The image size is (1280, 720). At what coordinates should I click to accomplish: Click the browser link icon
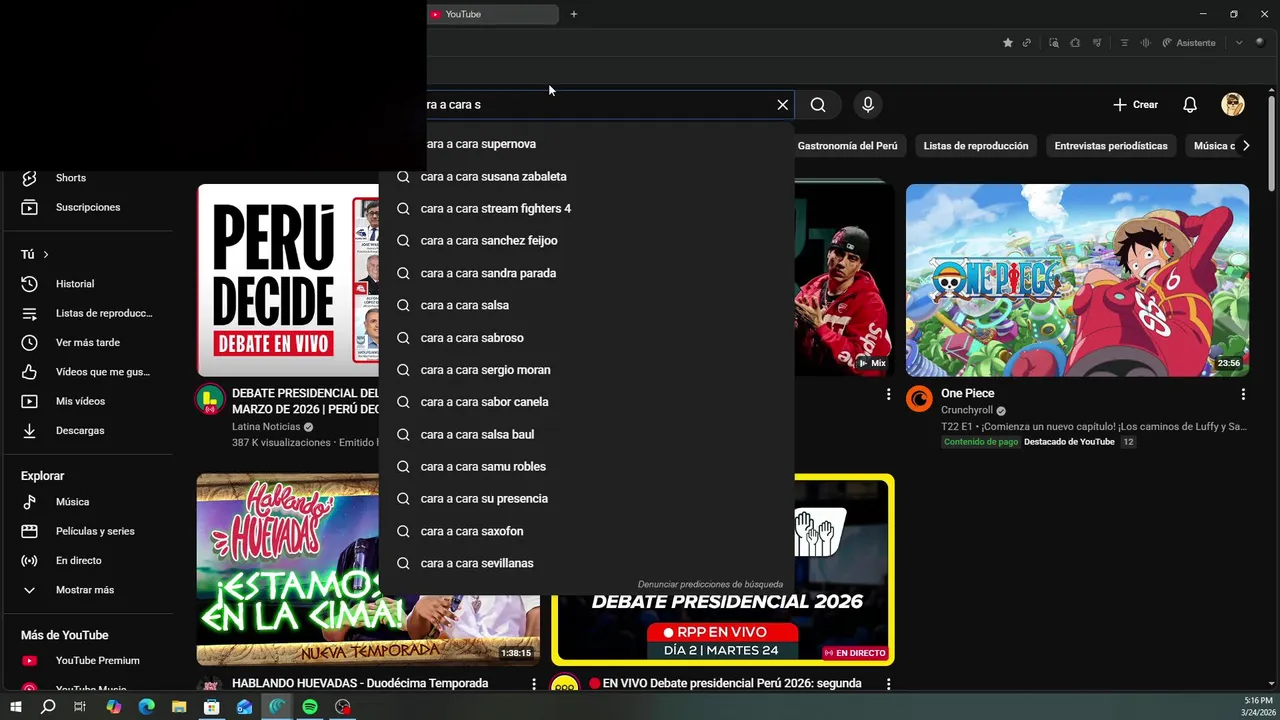point(1026,43)
